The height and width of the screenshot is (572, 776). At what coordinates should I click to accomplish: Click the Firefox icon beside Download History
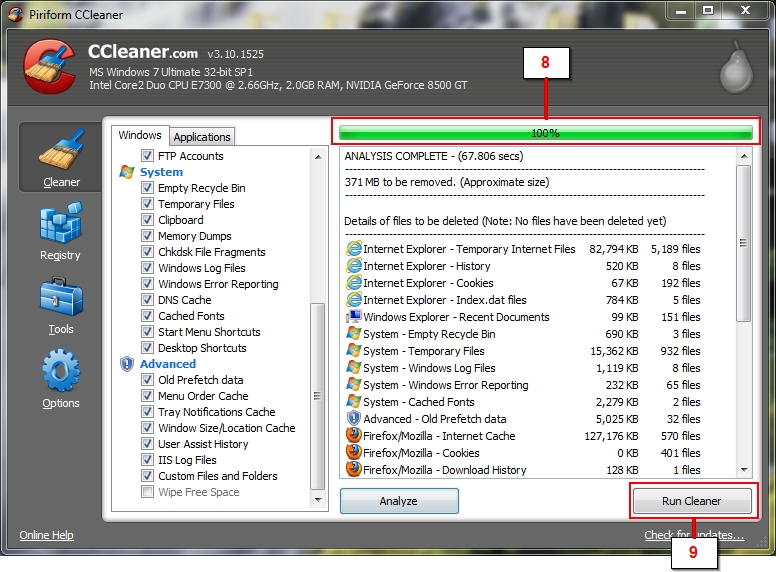pos(353,469)
